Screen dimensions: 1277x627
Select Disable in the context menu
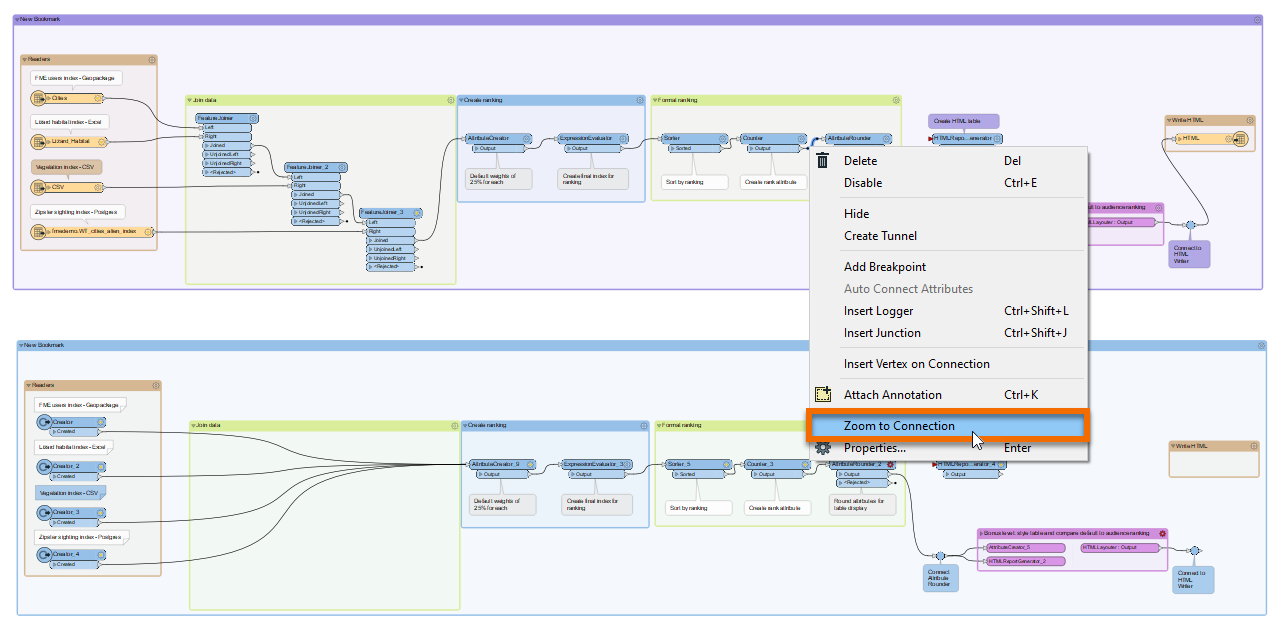click(x=863, y=183)
